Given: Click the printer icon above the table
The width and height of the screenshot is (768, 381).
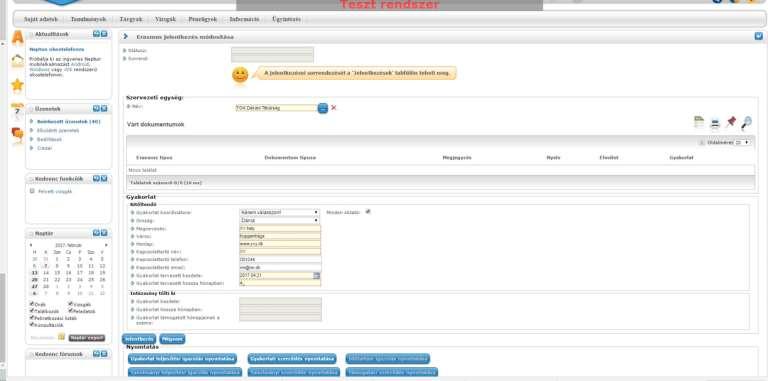Looking at the screenshot, I should pos(715,123).
